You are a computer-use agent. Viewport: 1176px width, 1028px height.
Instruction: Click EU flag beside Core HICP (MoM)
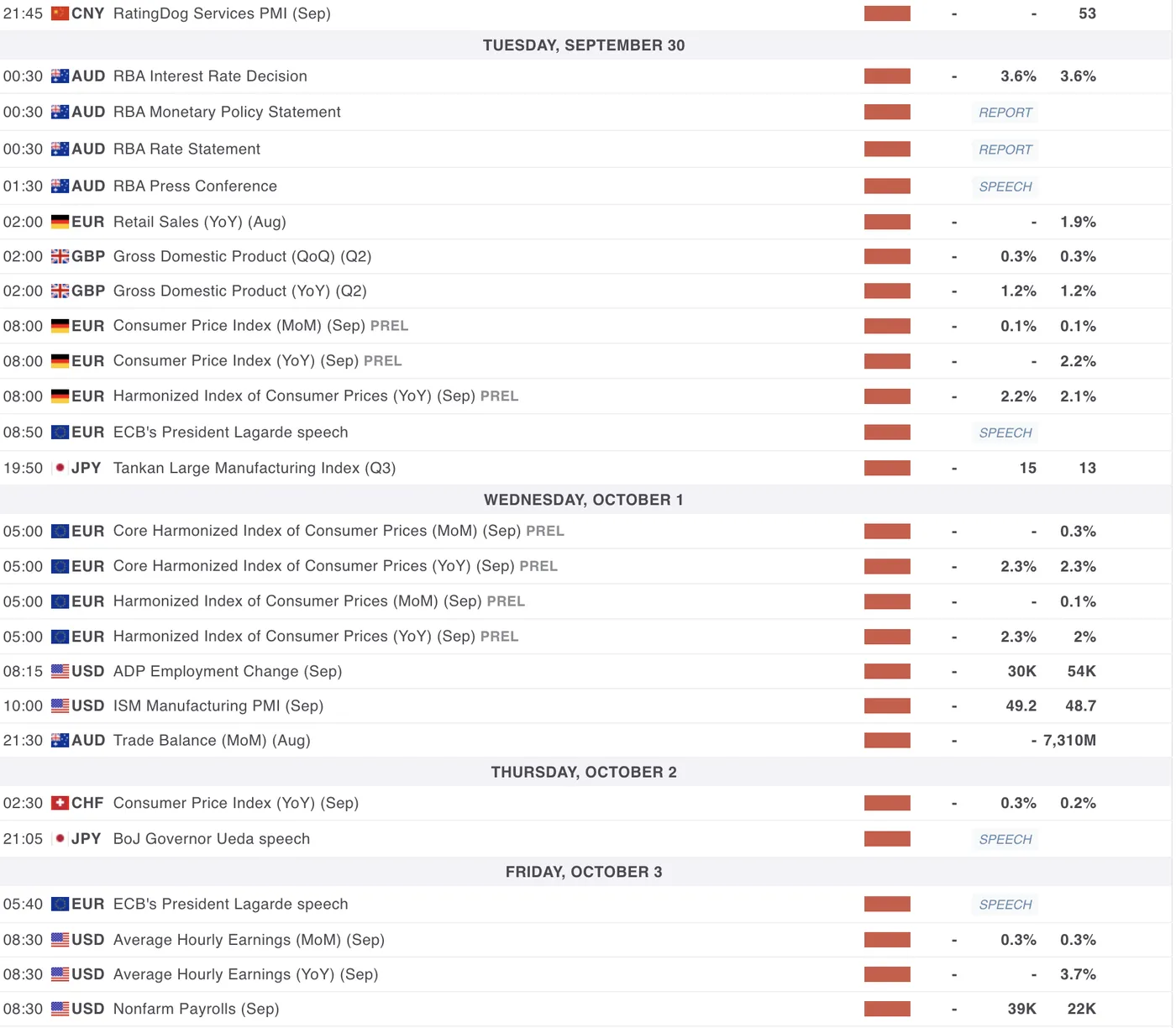pyautogui.click(x=60, y=532)
